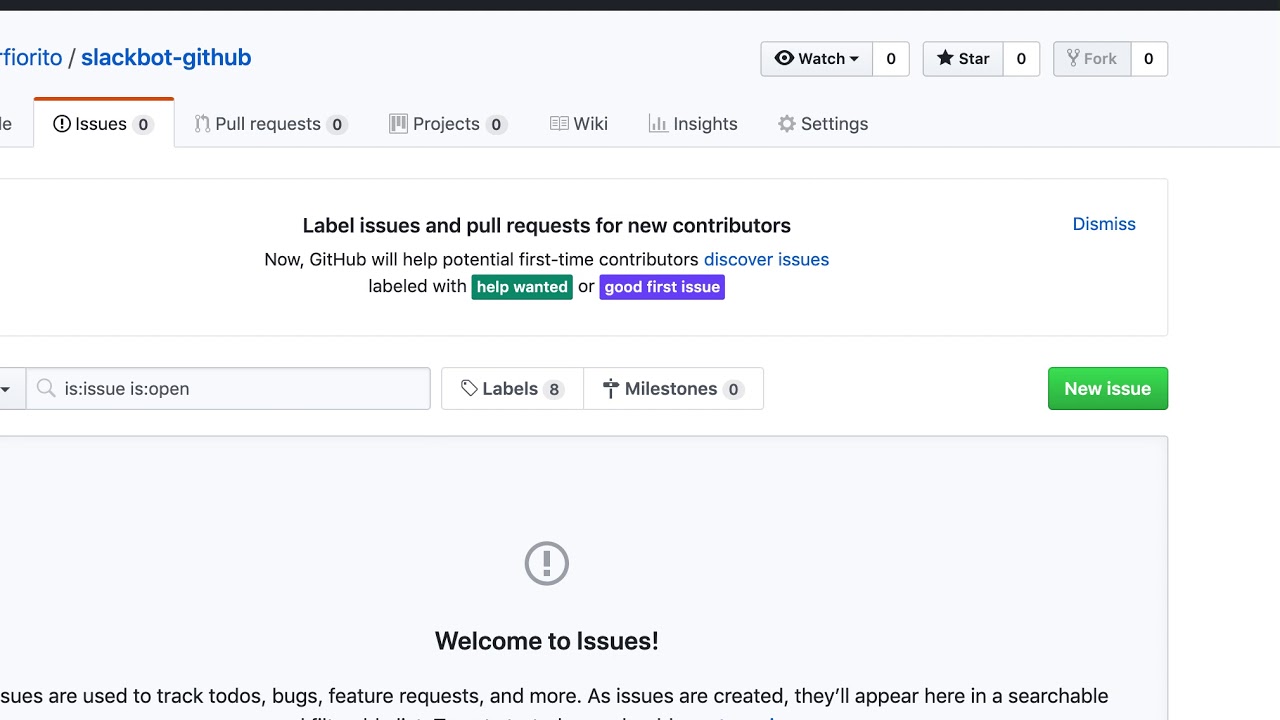Click the Projects board icon
Screen dimensions: 1280x720
398,124
